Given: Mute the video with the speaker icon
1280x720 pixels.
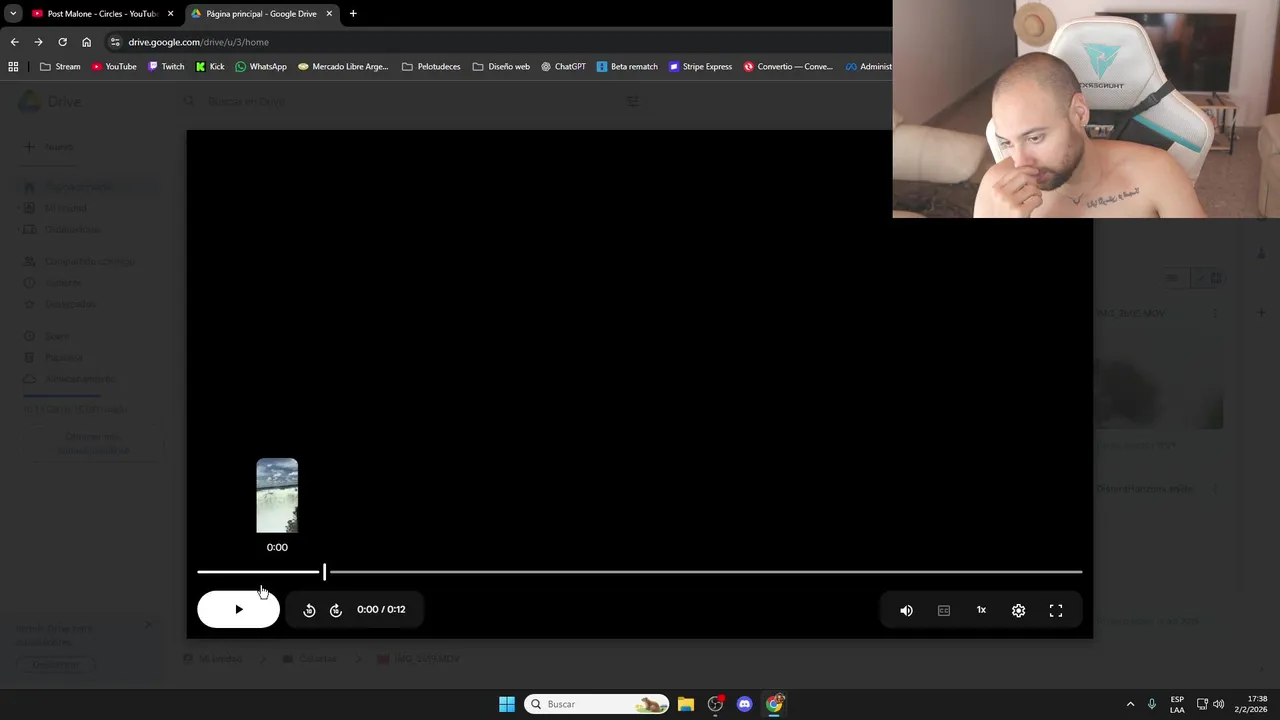Looking at the screenshot, I should tap(906, 610).
